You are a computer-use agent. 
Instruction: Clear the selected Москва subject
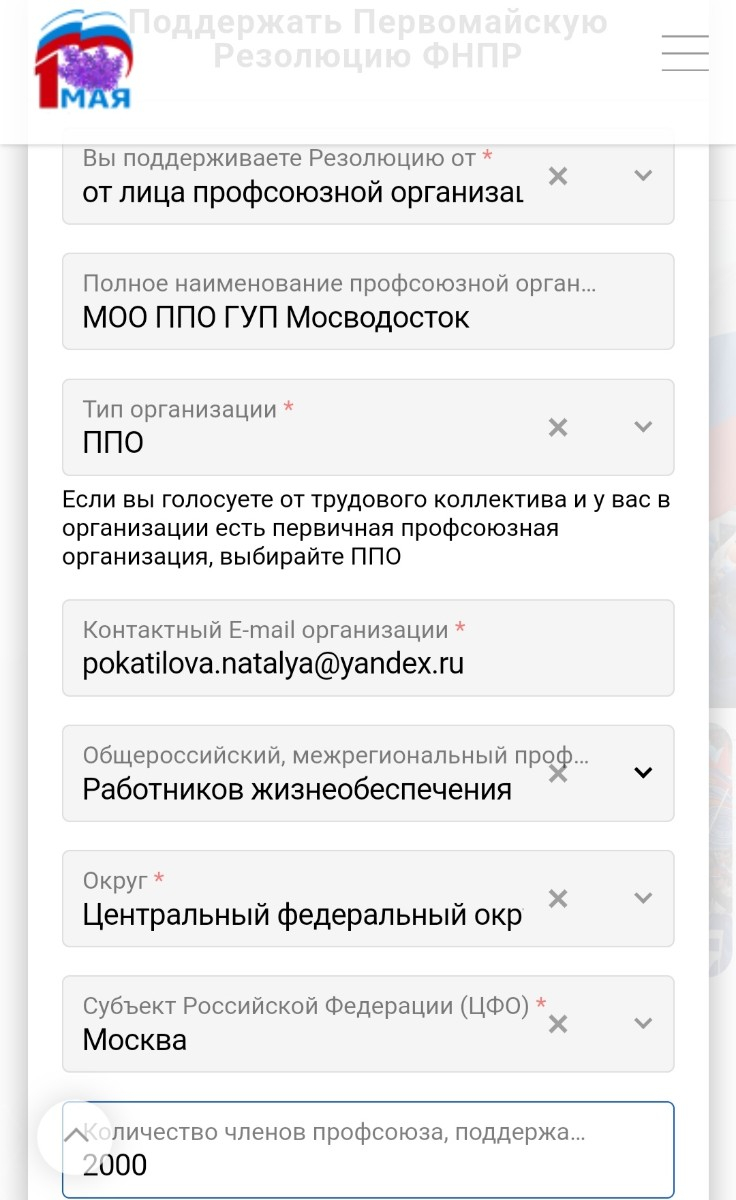click(x=558, y=1023)
